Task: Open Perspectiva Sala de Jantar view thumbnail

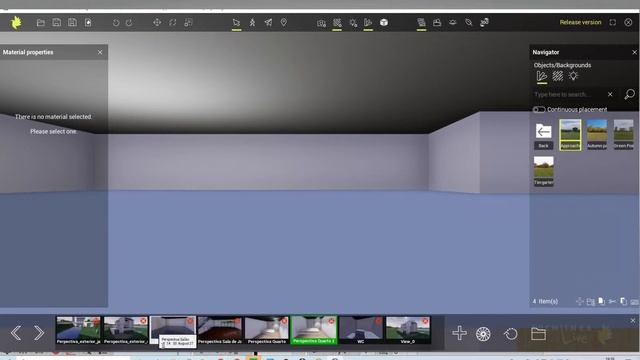Action: pos(220,330)
